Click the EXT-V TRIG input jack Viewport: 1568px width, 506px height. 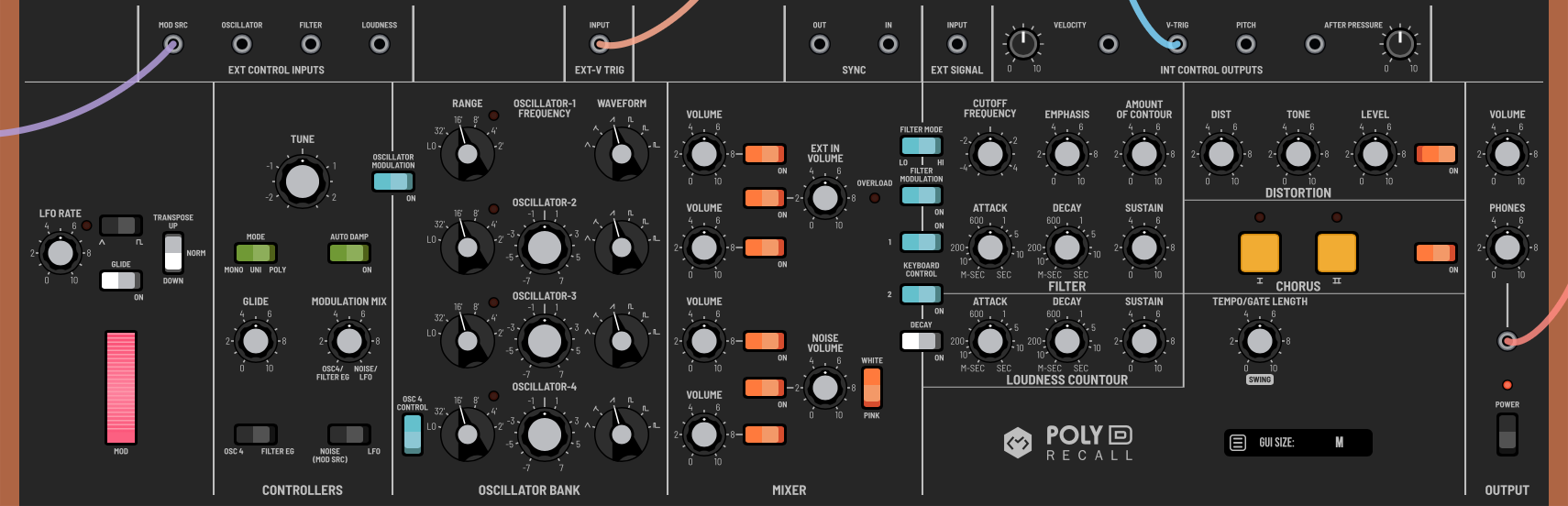click(x=600, y=43)
